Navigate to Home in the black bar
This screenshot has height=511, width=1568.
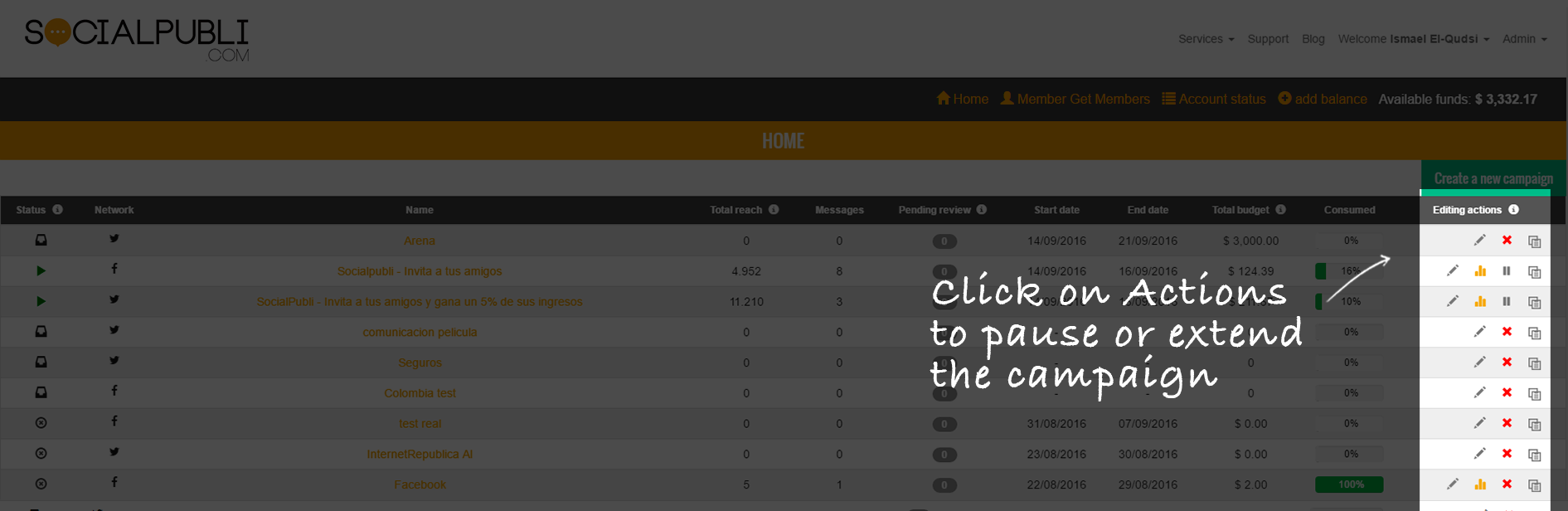[x=962, y=99]
